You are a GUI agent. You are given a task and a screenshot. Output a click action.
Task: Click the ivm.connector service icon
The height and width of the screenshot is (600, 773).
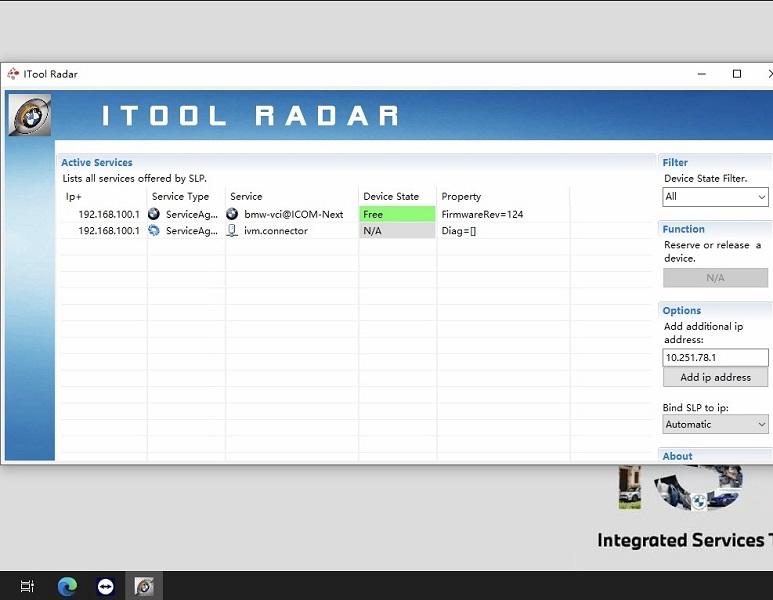click(232, 230)
